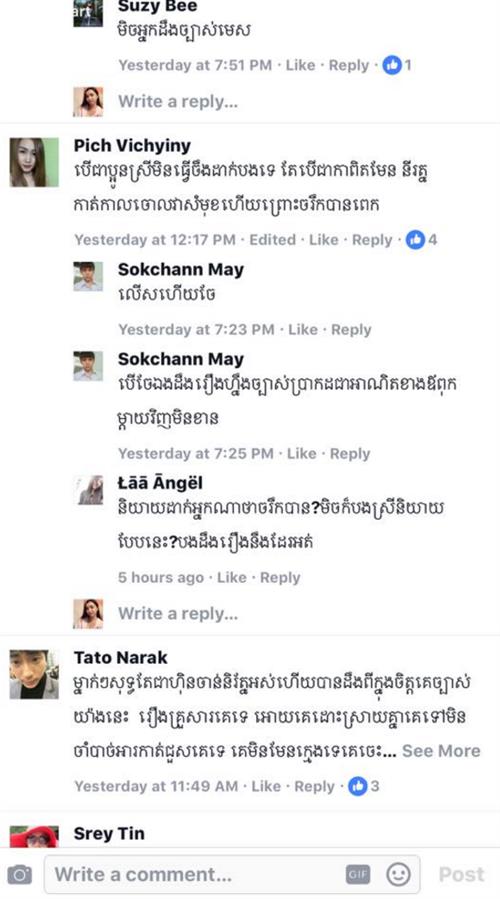This screenshot has width=500, height=899.
Task: Like Pich Vichyiny's comment
Action: [x=323, y=240]
